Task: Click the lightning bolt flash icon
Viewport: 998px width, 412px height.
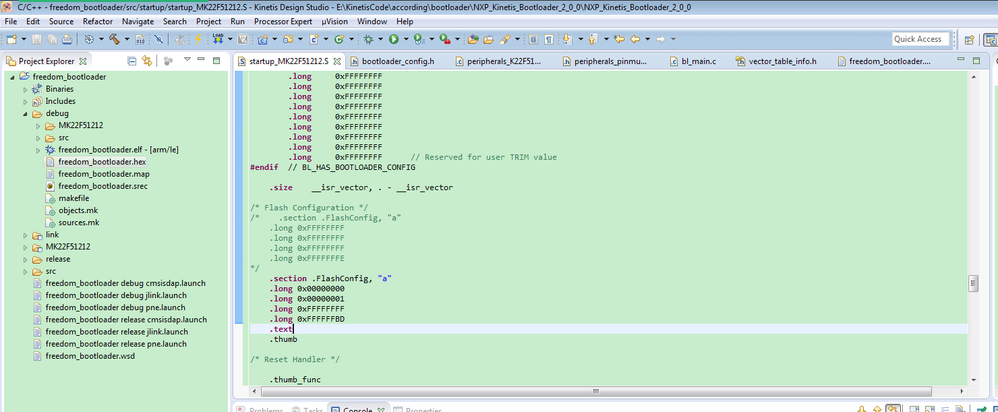Action: [x=198, y=39]
